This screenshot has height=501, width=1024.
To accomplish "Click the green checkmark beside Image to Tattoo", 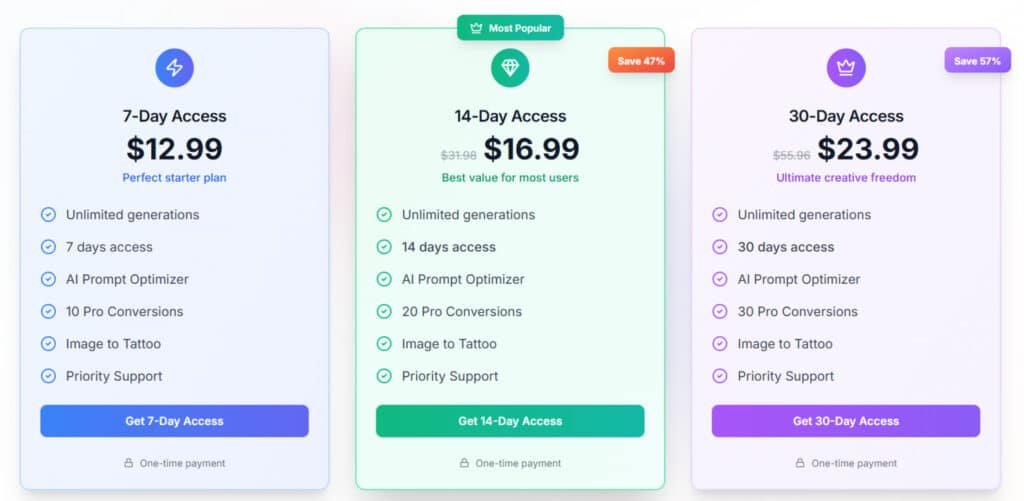I will pos(384,344).
